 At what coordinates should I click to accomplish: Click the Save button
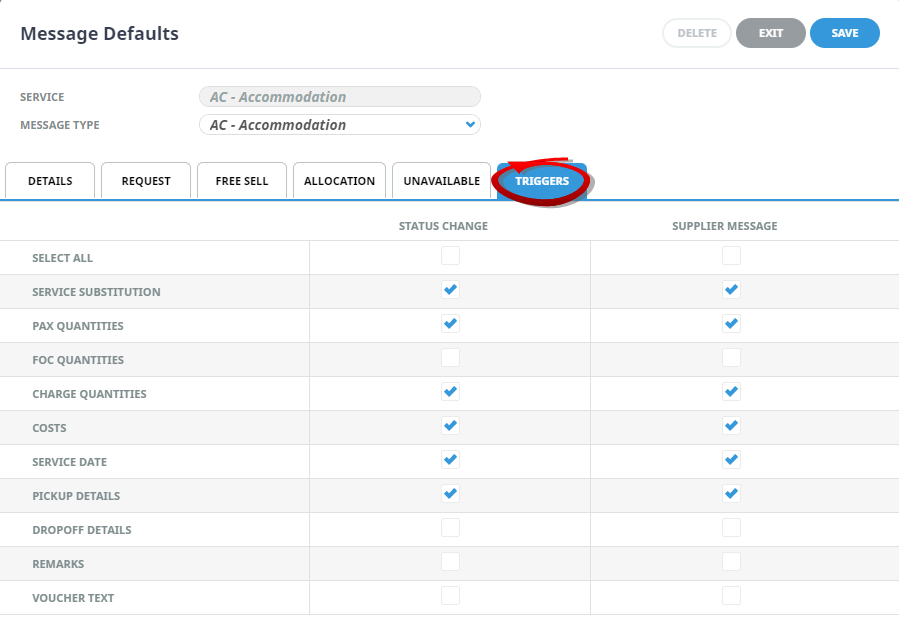(x=844, y=33)
